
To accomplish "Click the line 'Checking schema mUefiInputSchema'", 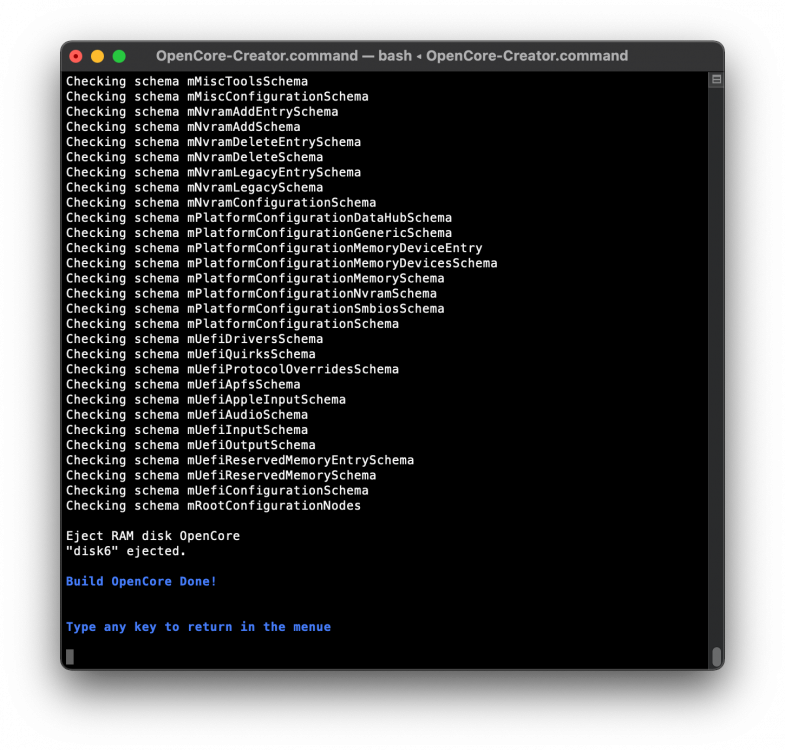I will [187, 430].
